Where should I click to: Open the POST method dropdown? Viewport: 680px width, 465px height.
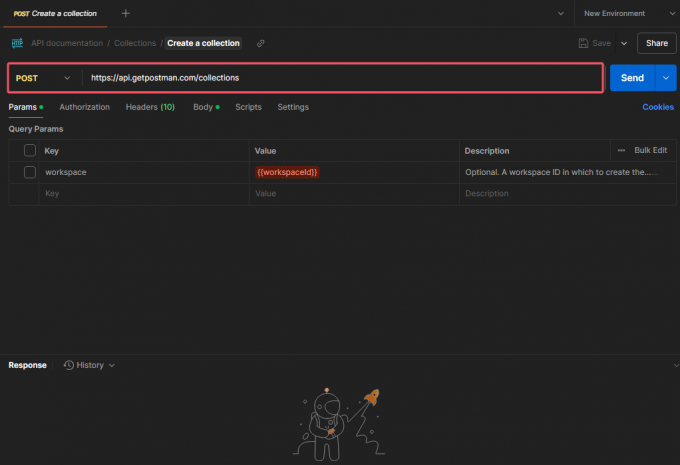[43, 78]
